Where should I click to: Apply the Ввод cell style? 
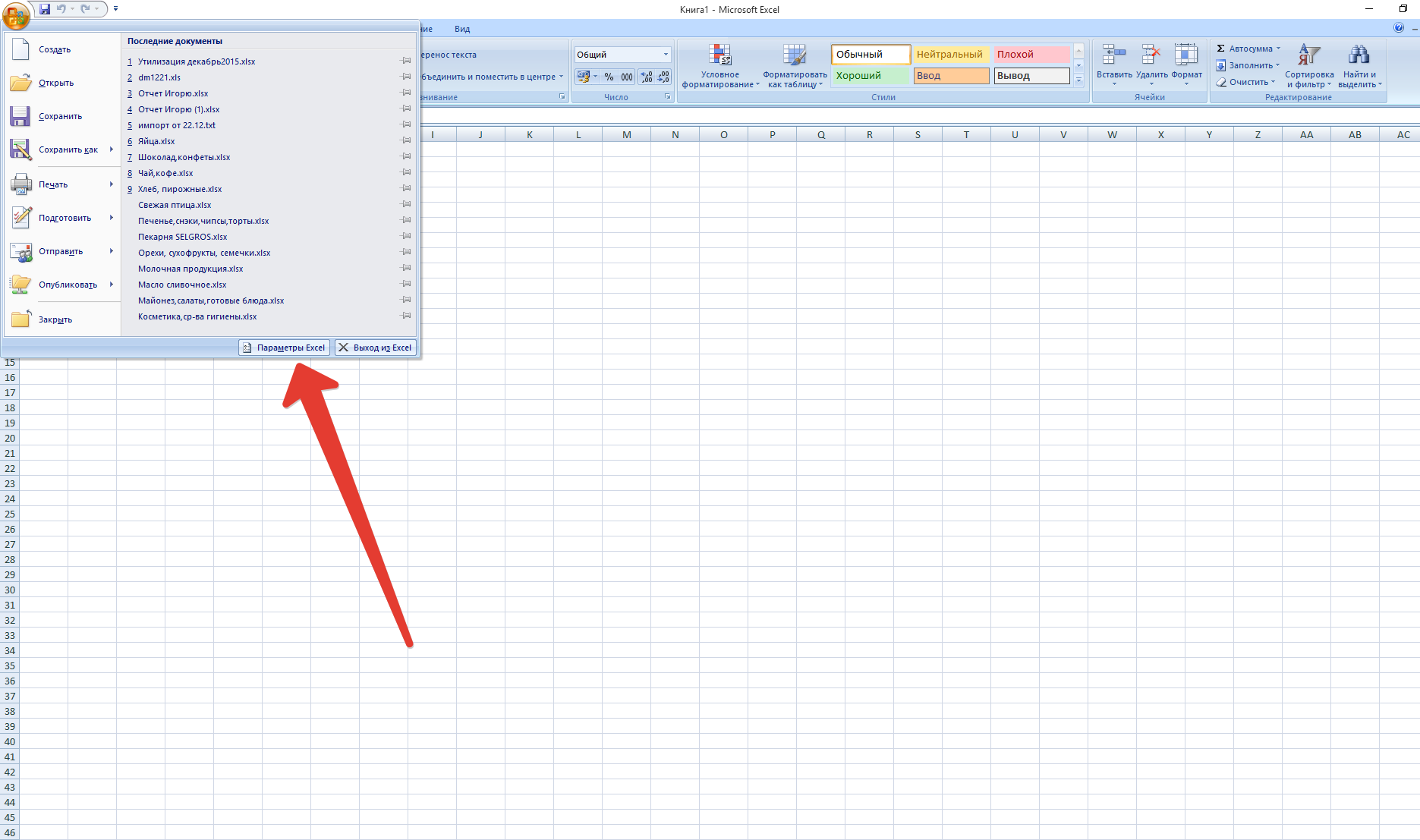click(951, 76)
